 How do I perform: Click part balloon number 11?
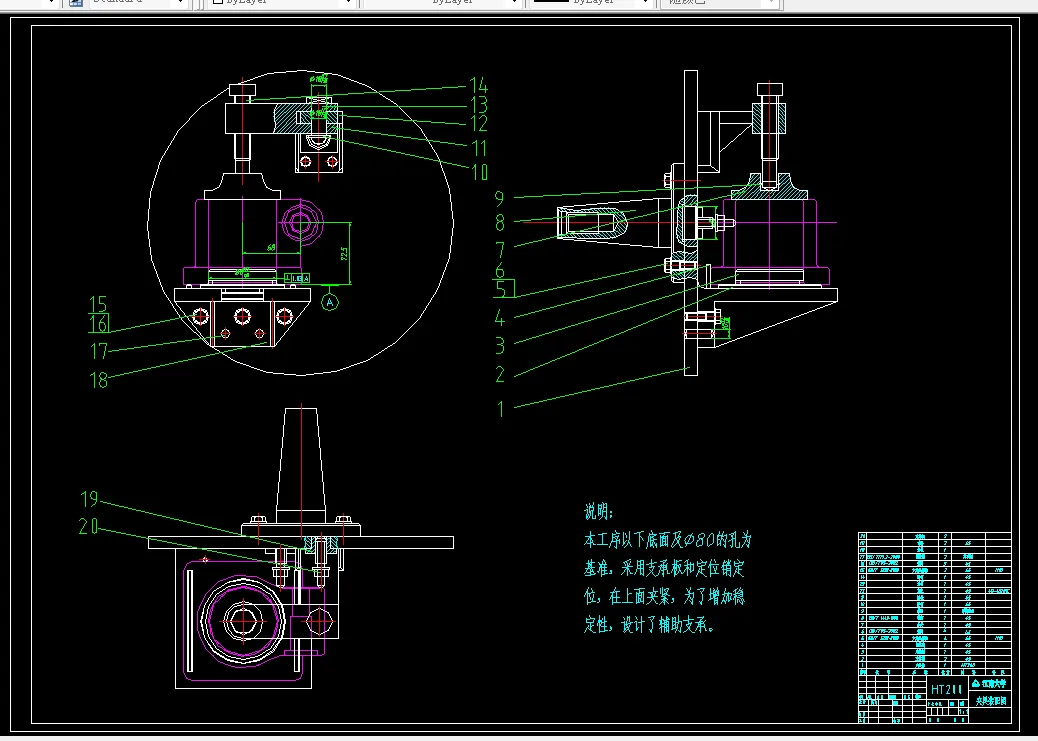tap(479, 148)
